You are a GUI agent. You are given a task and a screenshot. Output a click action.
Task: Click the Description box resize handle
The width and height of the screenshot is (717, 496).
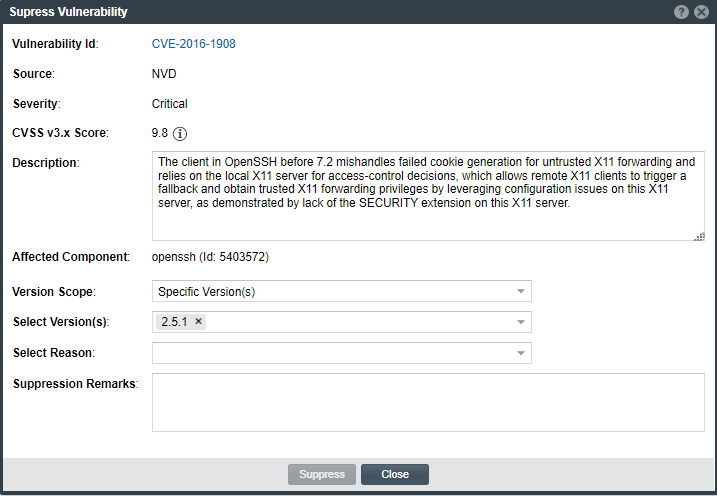pyautogui.click(x=698, y=235)
